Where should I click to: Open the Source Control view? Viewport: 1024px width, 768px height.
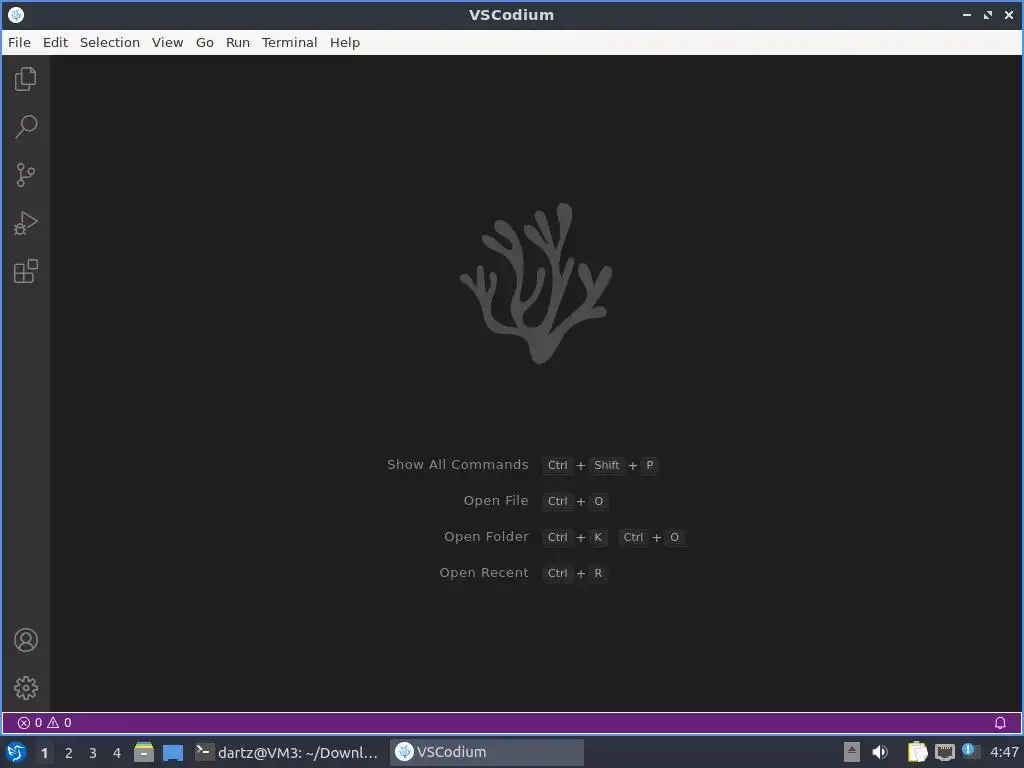[x=25, y=175]
